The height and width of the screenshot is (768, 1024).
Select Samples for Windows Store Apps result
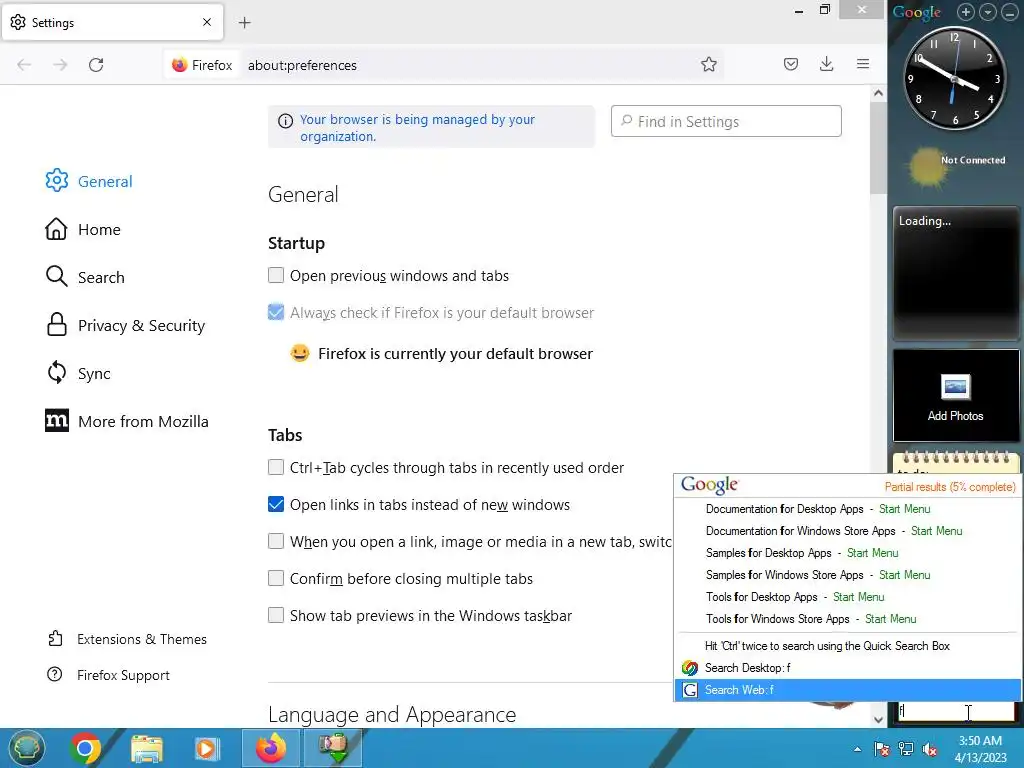click(818, 575)
